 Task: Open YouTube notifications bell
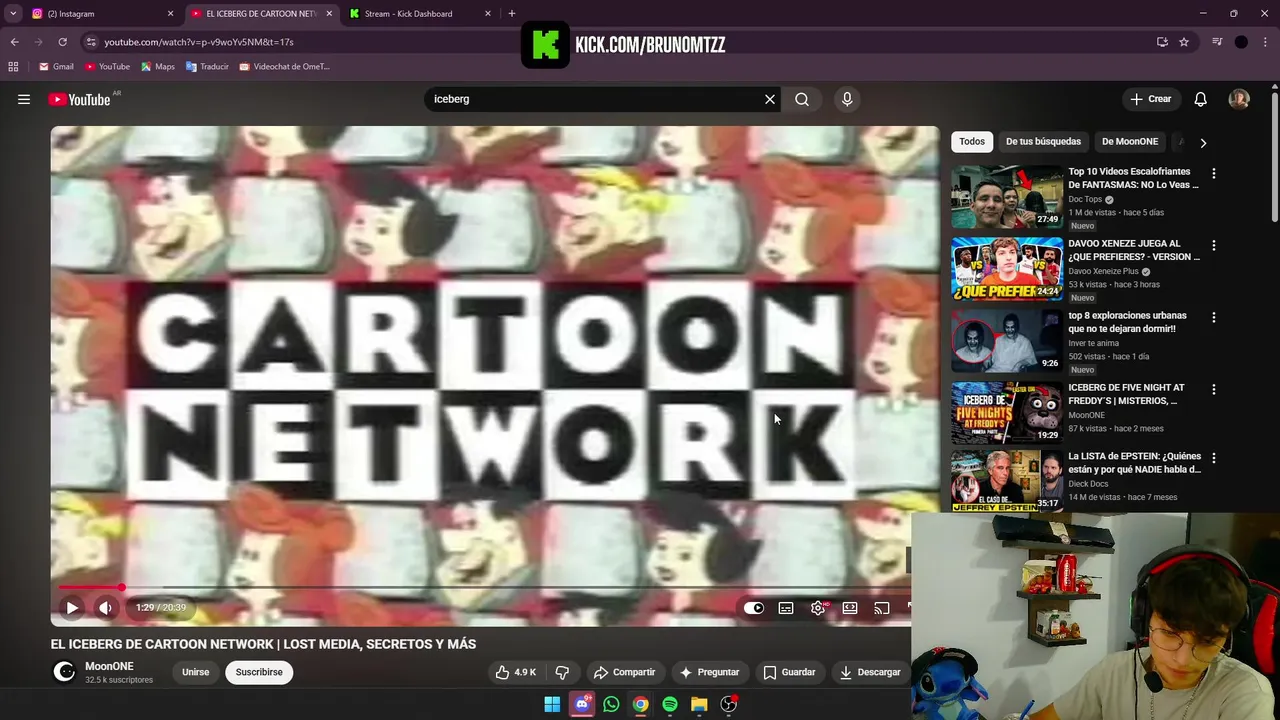(1200, 99)
